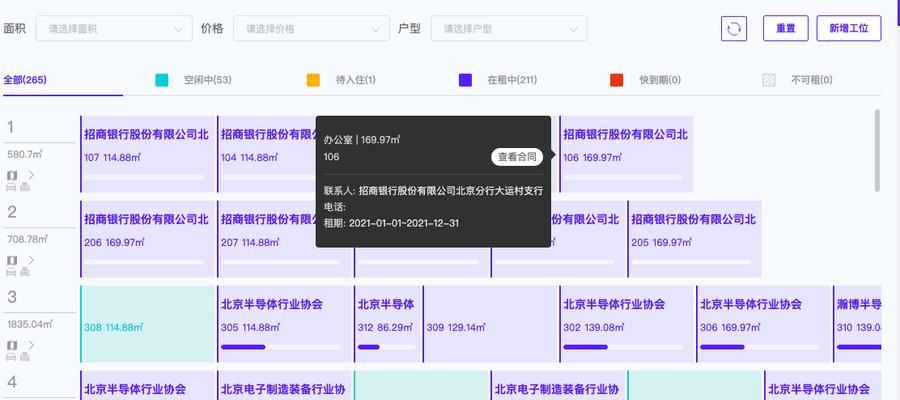Click tooltip text 办公室 | 169.97㎡
The height and width of the screenshot is (400, 900).
point(362,139)
